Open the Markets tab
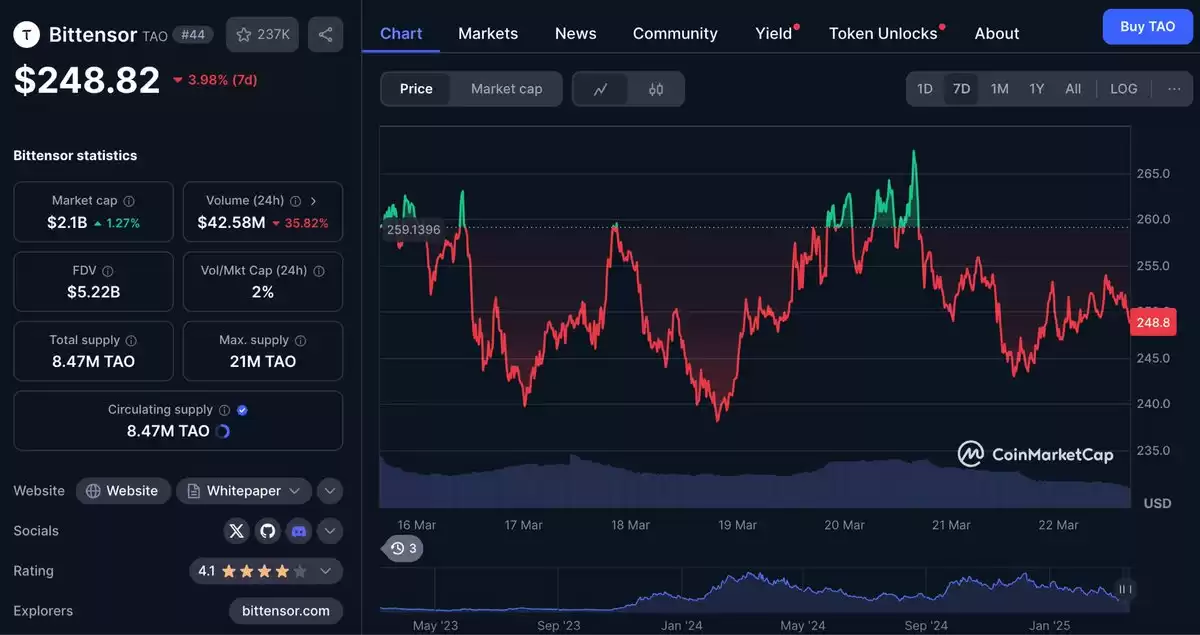This screenshot has height=635, width=1200. (488, 33)
